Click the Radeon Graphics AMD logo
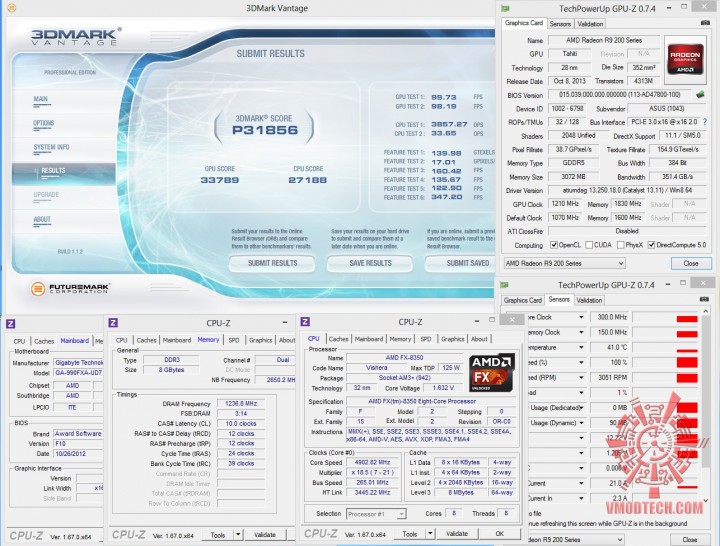 tap(685, 59)
